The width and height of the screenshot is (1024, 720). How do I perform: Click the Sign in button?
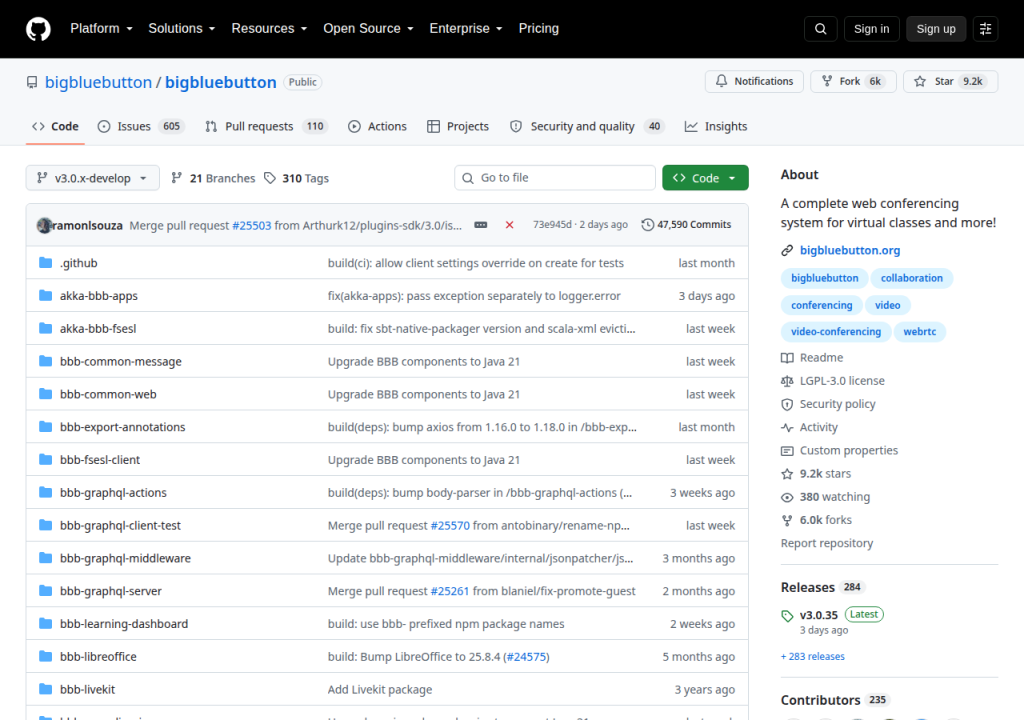[x=871, y=29]
